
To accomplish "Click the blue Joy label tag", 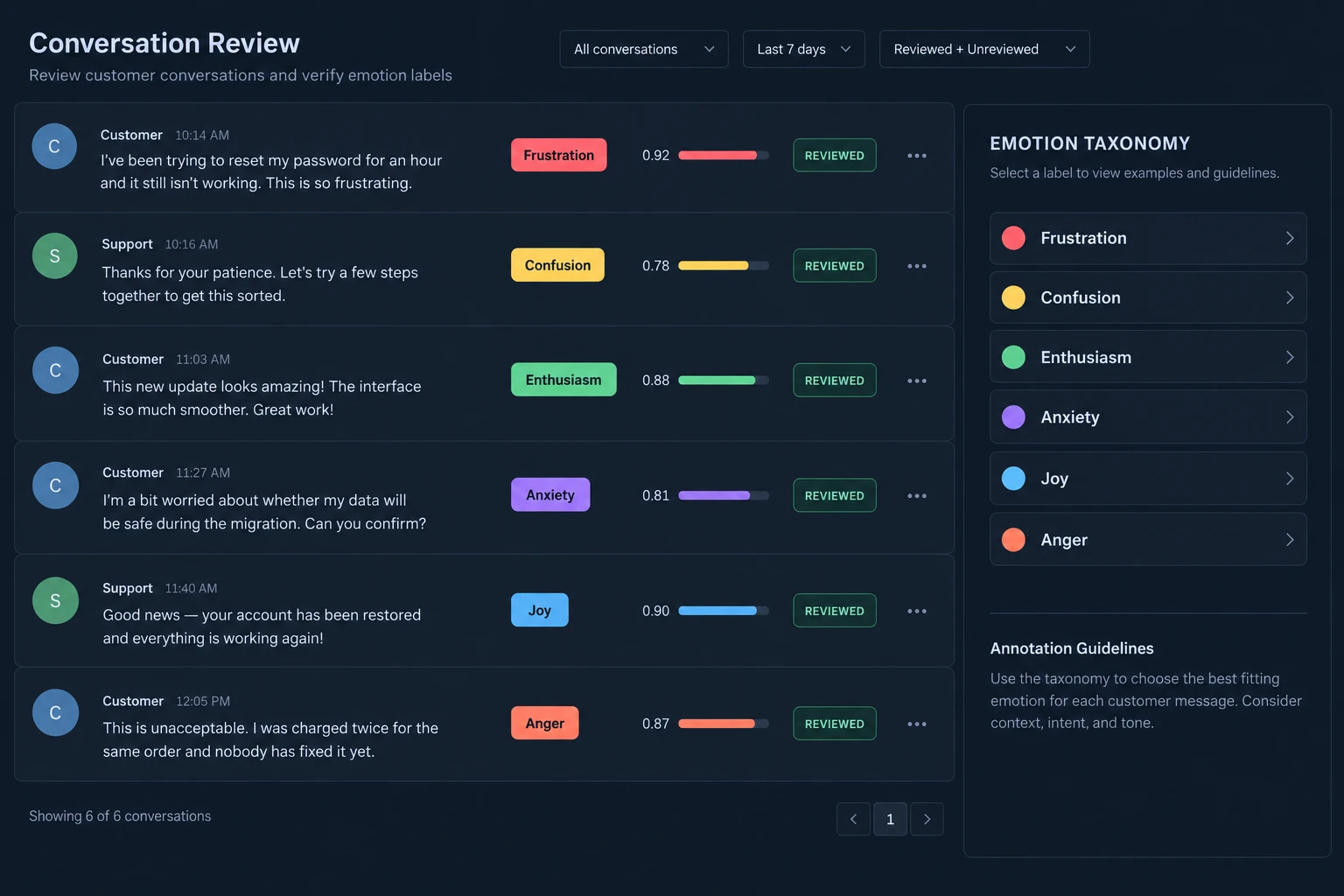I will click(x=540, y=610).
